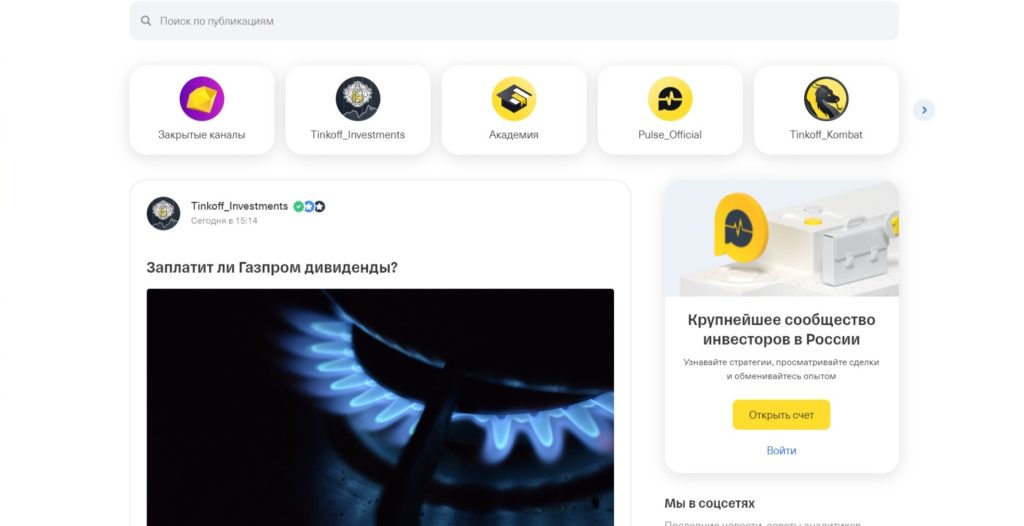Open post titled Заплатит ли Газпром дивиденды?
Viewport: 1024px width, 526px height.
pyautogui.click(x=272, y=267)
